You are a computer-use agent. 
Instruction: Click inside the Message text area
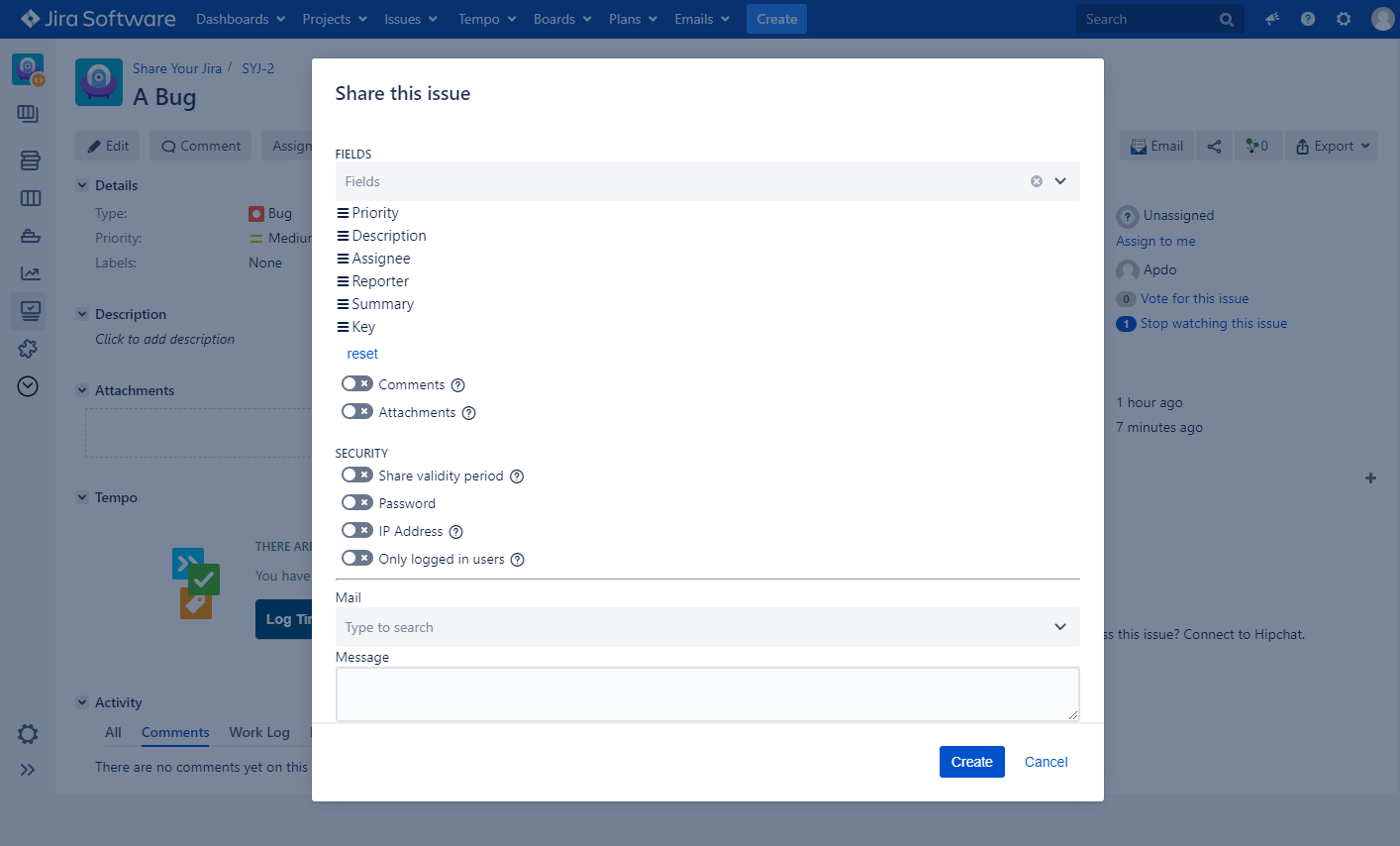tap(707, 693)
